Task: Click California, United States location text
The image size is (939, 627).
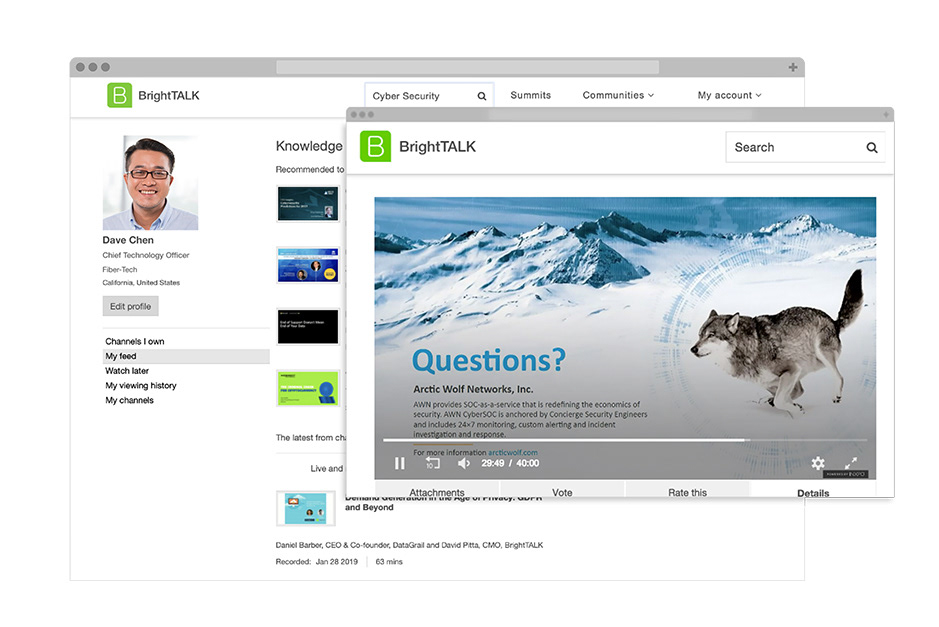Action: pos(141,283)
